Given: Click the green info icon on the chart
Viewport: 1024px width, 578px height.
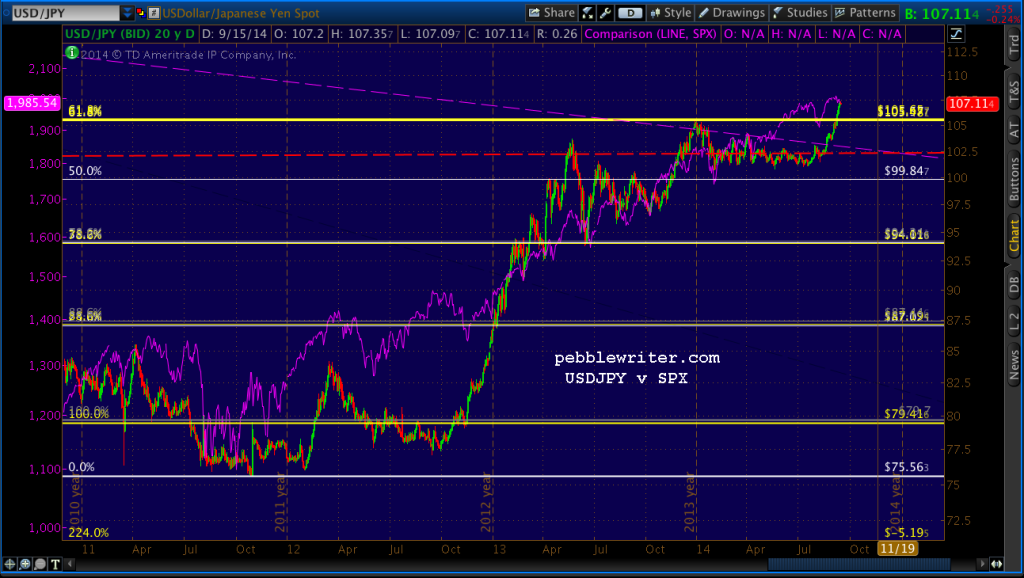Looking at the screenshot, I should click(x=70, y=53).
